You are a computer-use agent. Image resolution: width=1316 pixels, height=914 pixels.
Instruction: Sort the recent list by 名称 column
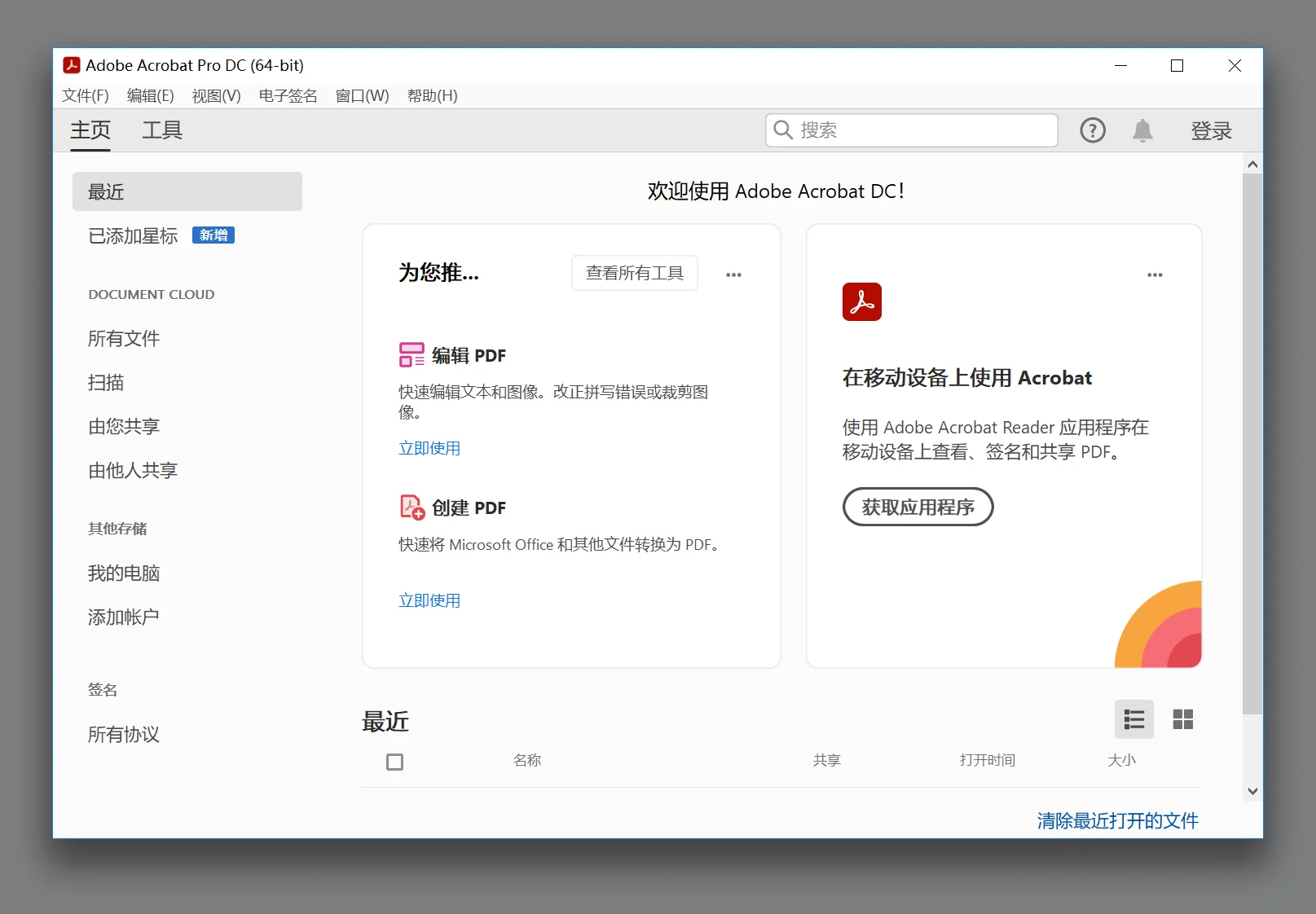click(x=527, y=760)
